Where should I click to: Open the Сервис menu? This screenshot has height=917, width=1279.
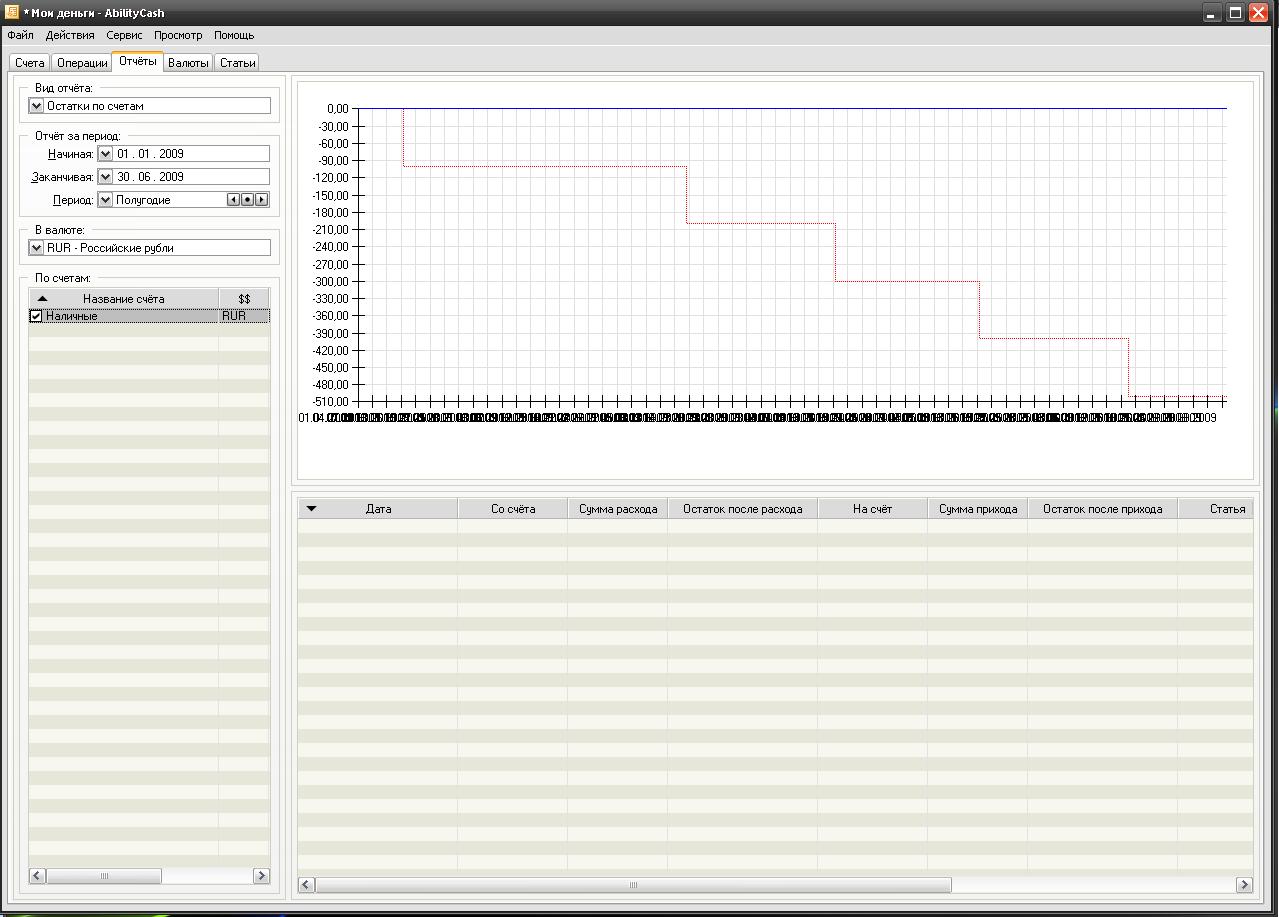pyautogui.click(x=124, y=35)
